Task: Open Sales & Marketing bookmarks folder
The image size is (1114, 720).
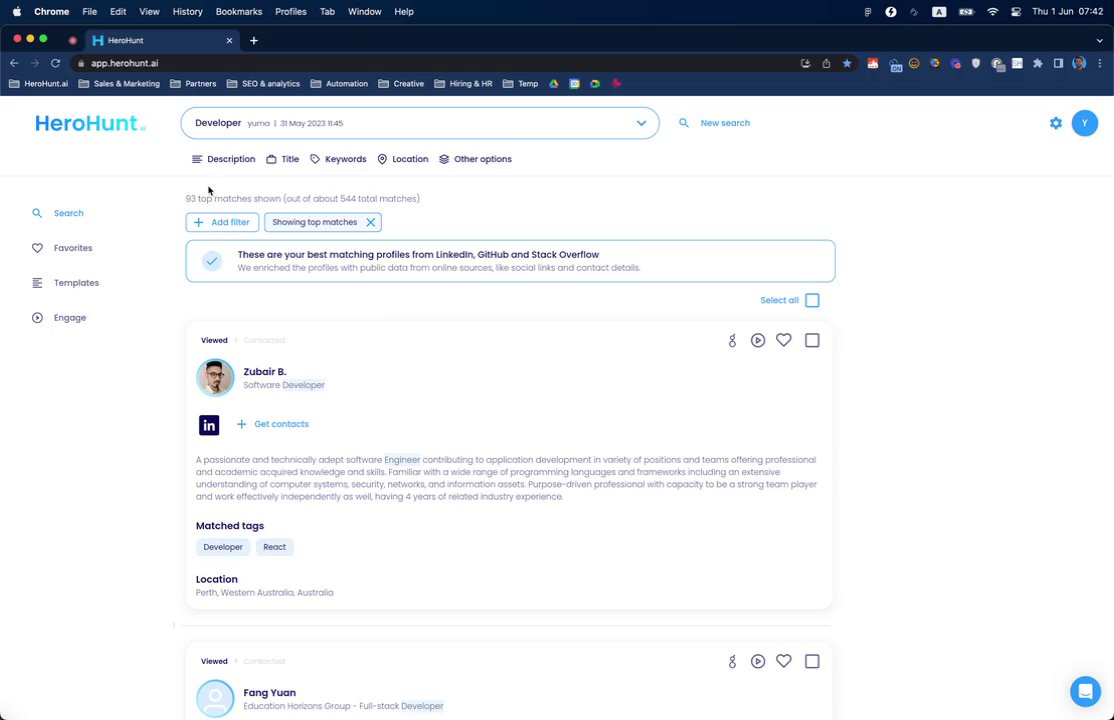Action: coord(119,84)
